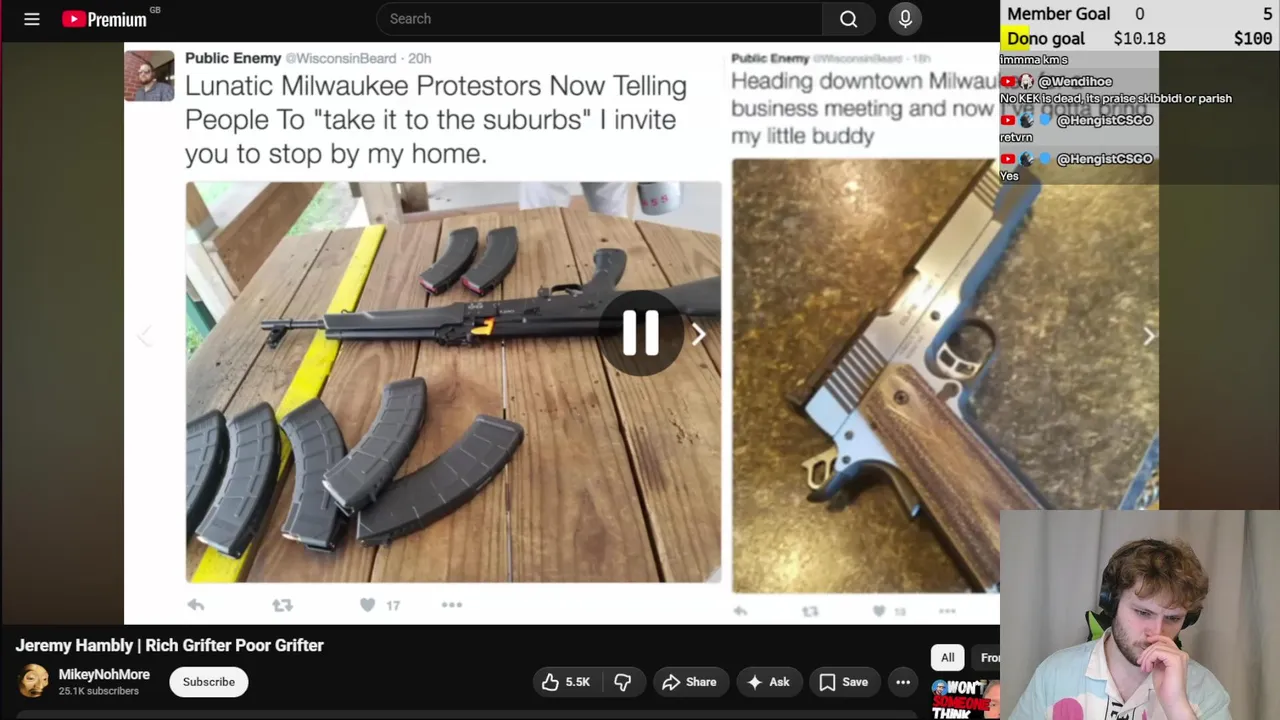Like the video with thumbs up
1280x720 pixels.
(x=566, y=682)
